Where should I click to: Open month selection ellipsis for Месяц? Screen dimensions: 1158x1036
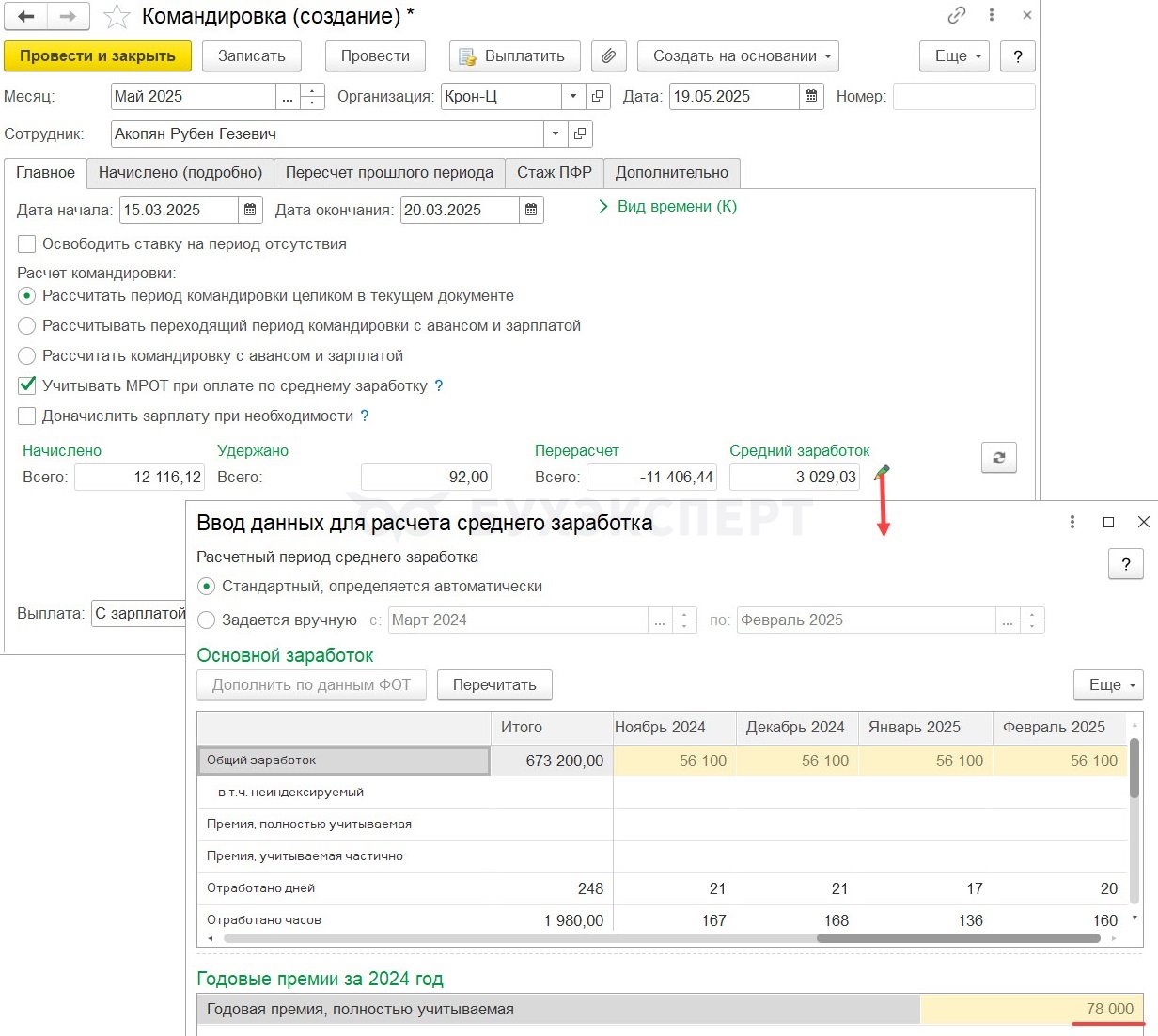pyautogui.click(x=288, y=97)
